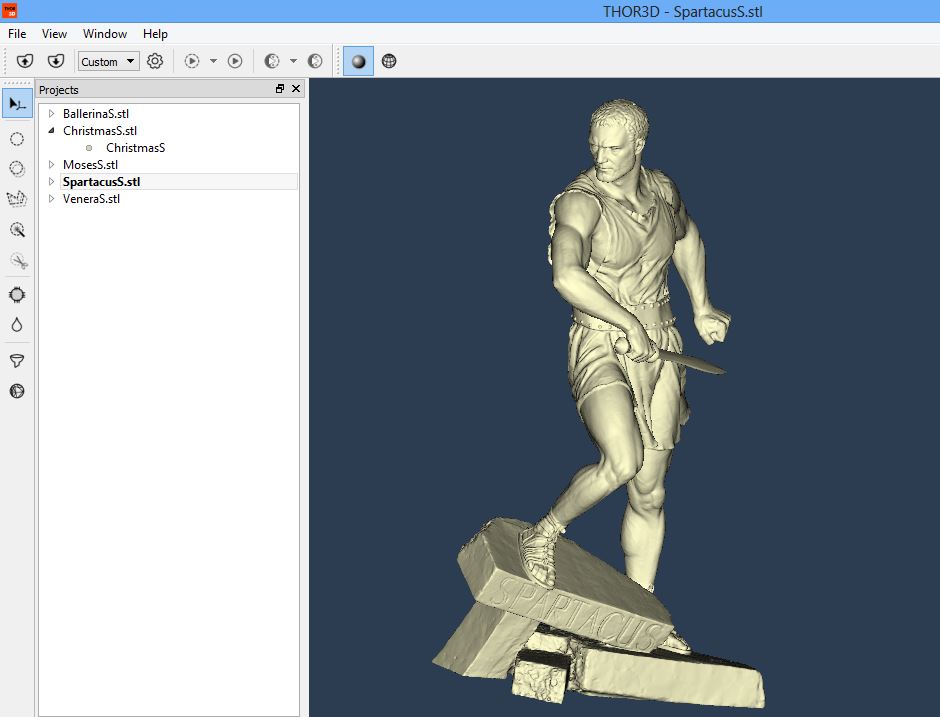
Task: Select VeneraS.stl in the project list
Action: click(91, 199)
